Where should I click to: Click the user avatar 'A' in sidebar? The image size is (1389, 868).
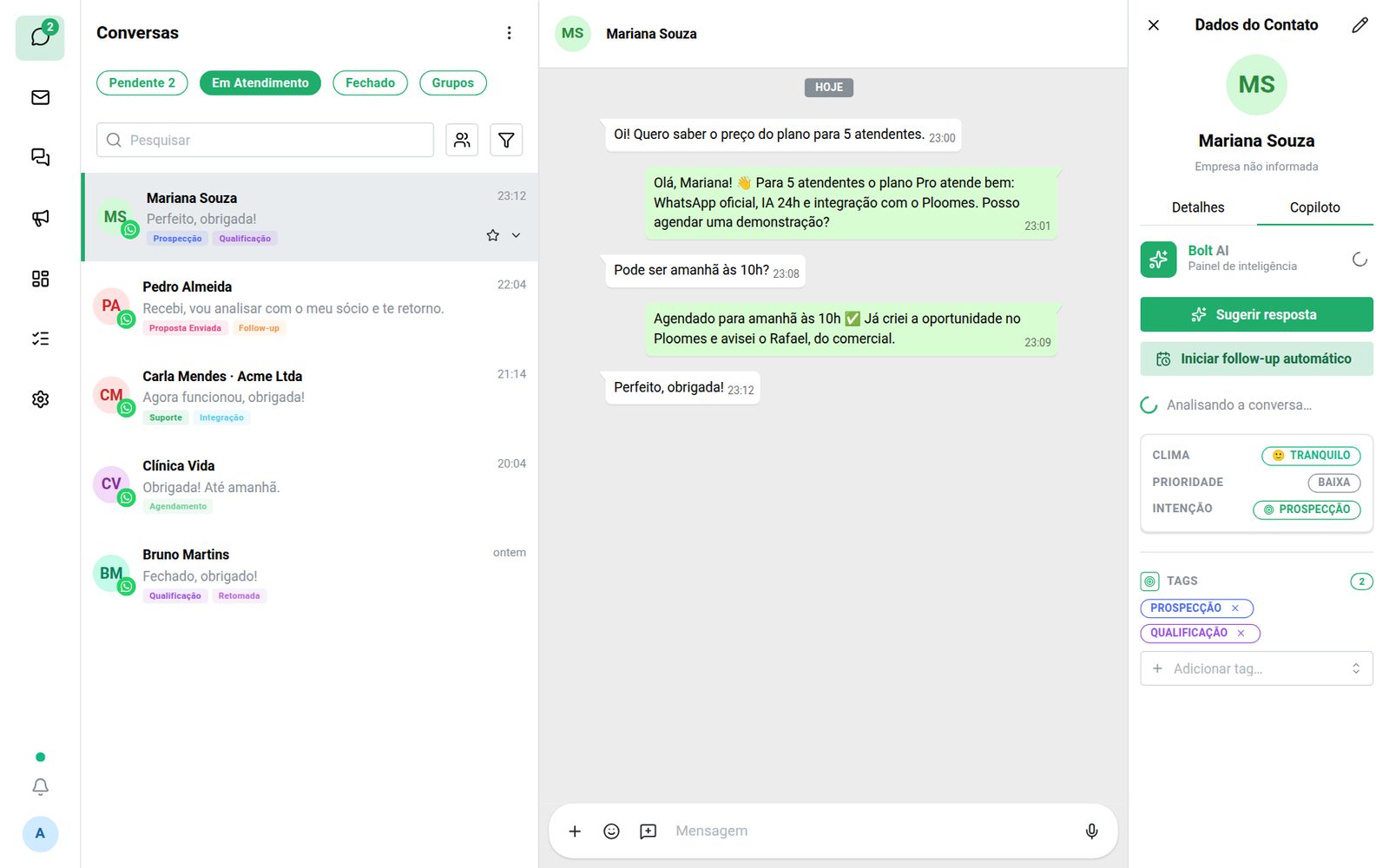click(x=40, y=833)
